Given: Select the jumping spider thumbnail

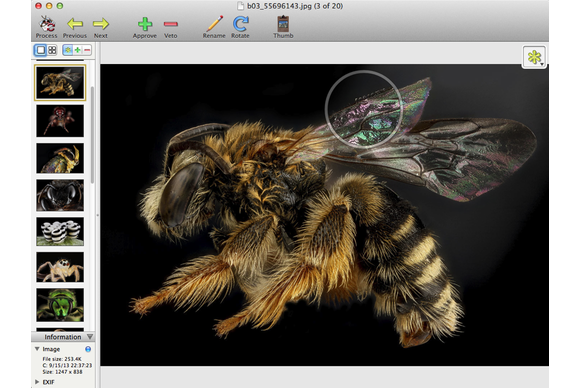Looking at the screenshot, I should click(60, 267).
